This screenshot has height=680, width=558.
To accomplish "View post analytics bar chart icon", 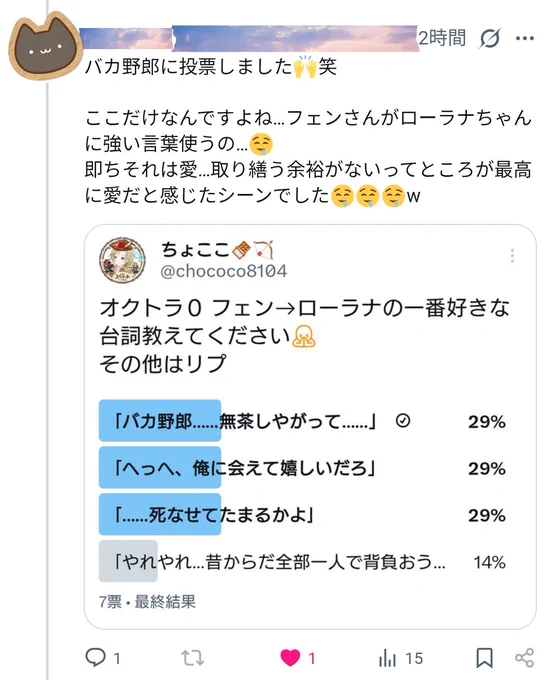I will tap(387, 658).
